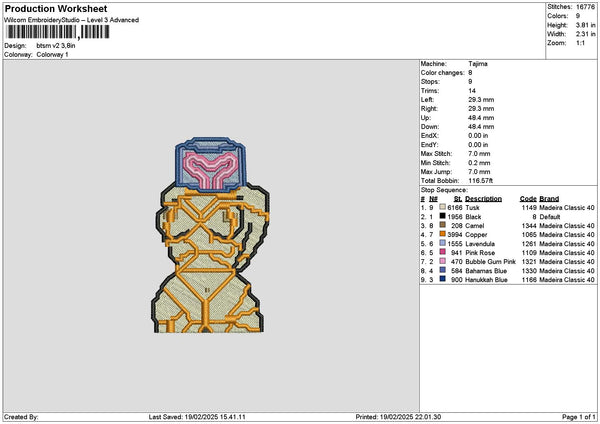Screen dimensions: 600x424
Task: Click the 'Tusk' description in row 1
Action: point(472,207)
